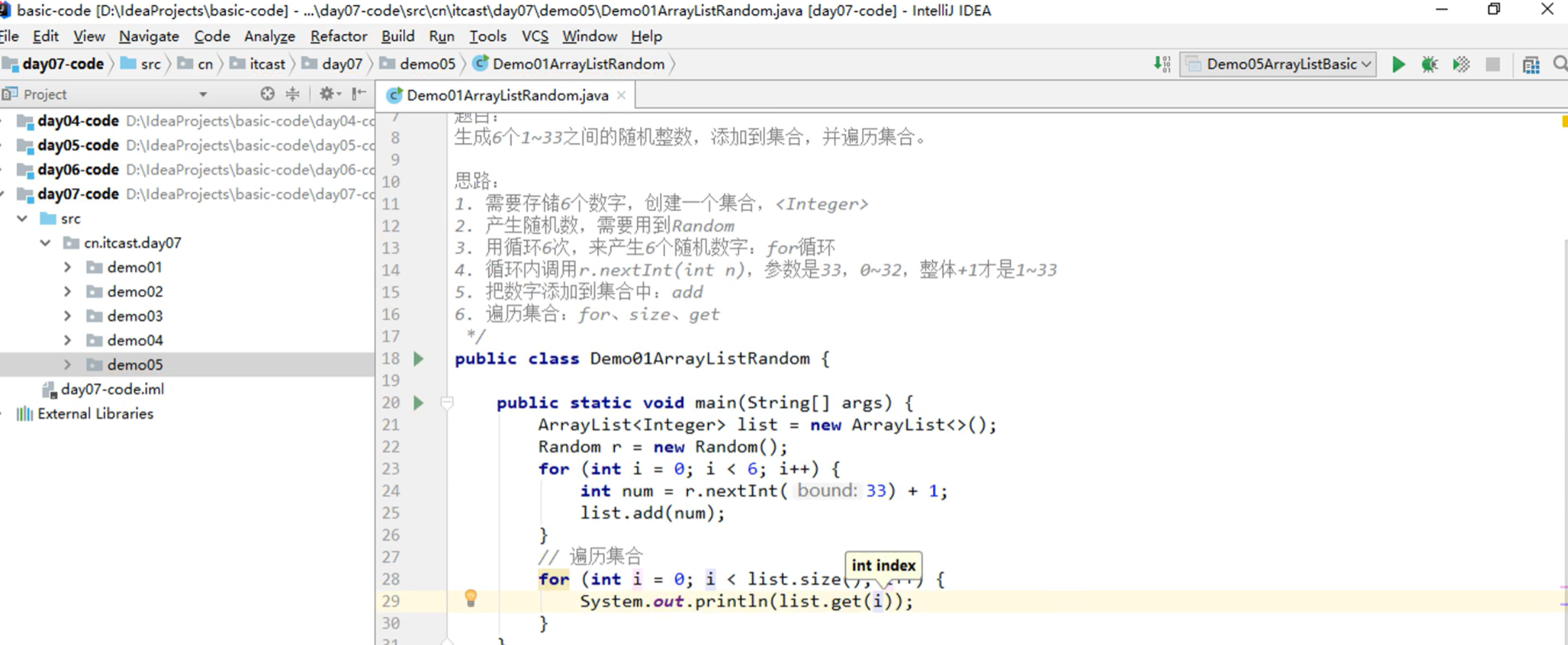
Task: Click the 'bound:' parameter hint on line 24
Action: [827, 491]
